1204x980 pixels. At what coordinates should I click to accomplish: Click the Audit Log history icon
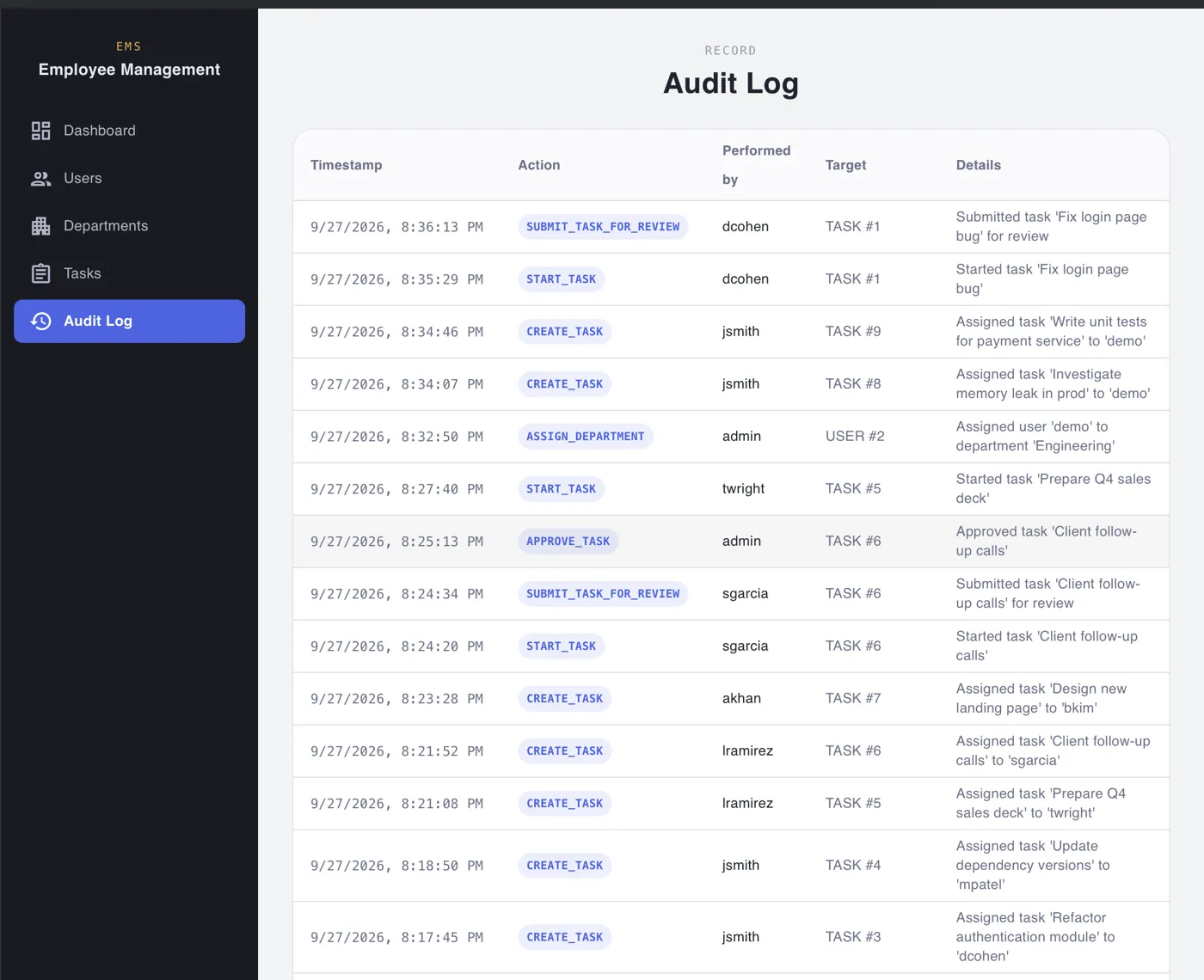click(x=40, y=322)
